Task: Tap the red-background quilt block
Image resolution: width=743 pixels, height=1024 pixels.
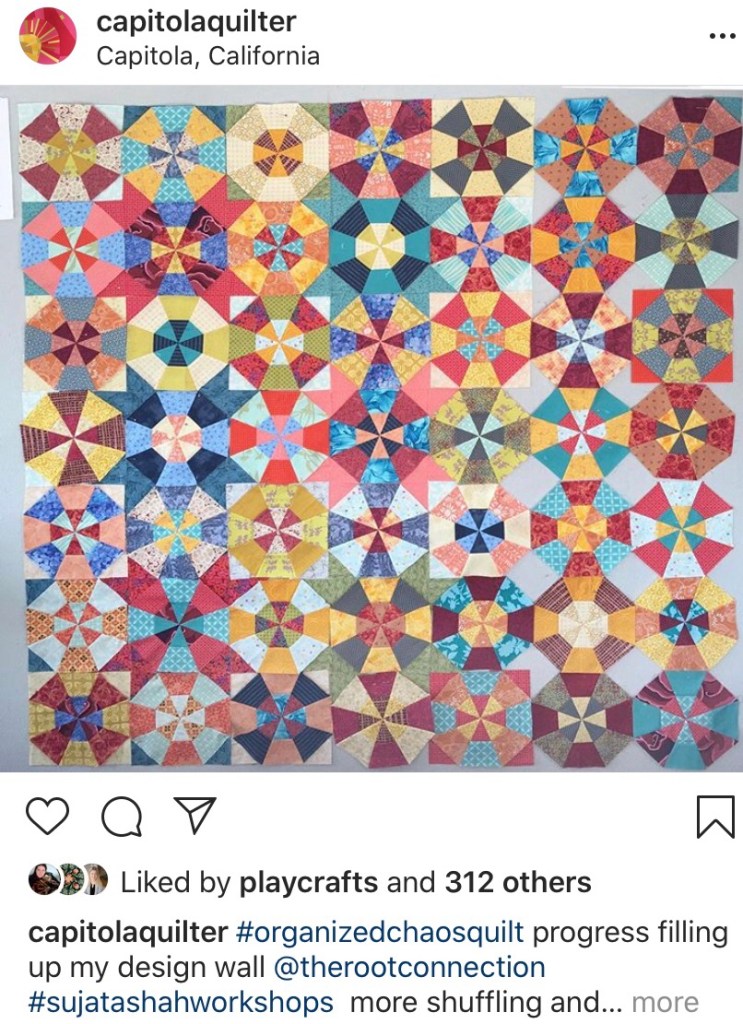Action: tap(682, 337)
